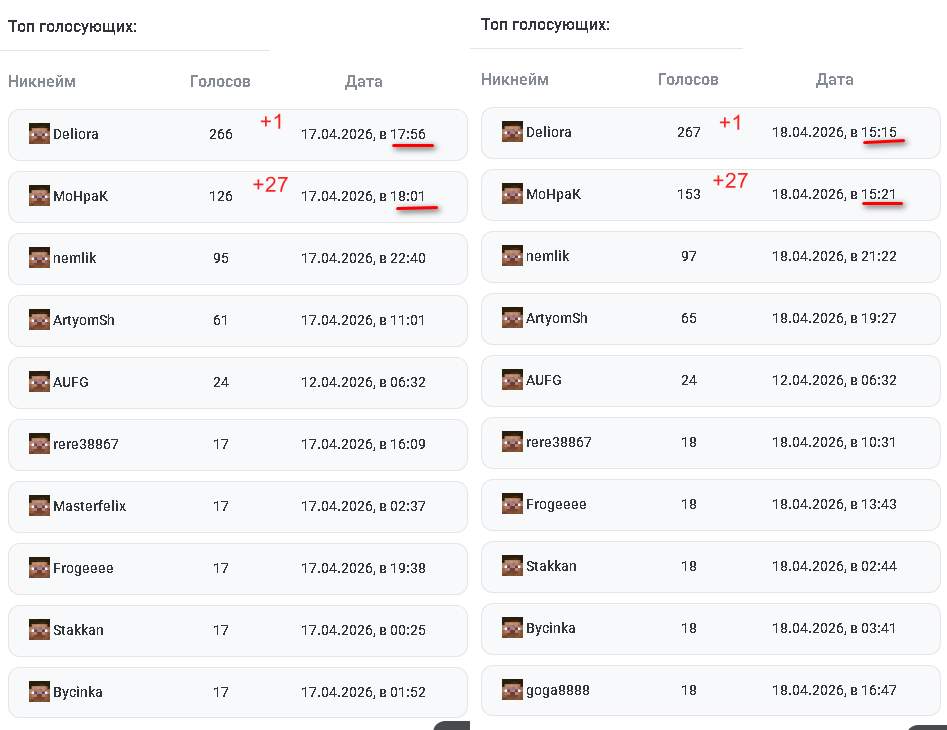Click nickname MoHpaK in the 126-vote row

tap(80, 196)
